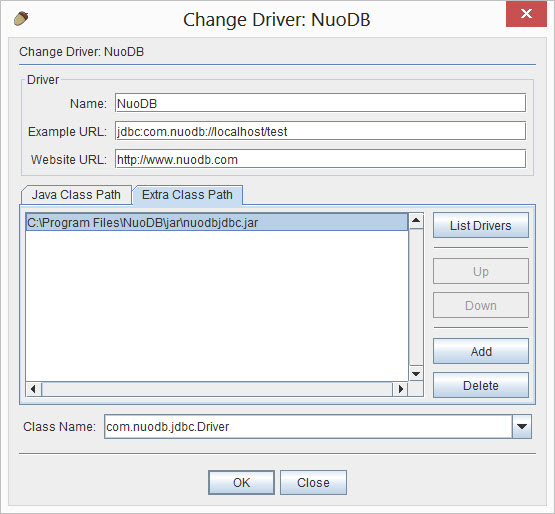Click the acorn application icon in title bar

click(21, 18)
